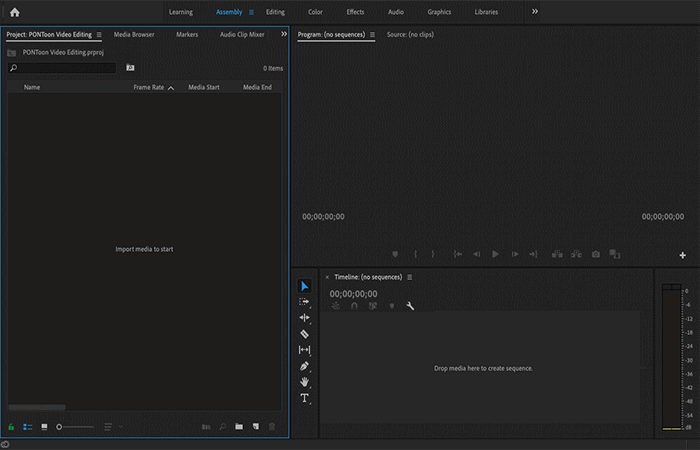Click Mark Out in Program monitor
700x450 pixels.
pos(433,254)
